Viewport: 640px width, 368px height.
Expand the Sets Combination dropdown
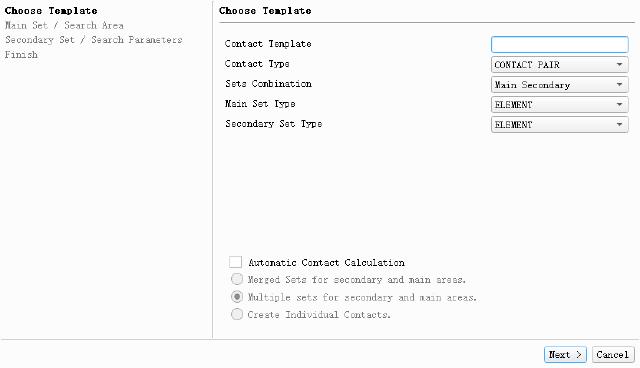[560, 84]
